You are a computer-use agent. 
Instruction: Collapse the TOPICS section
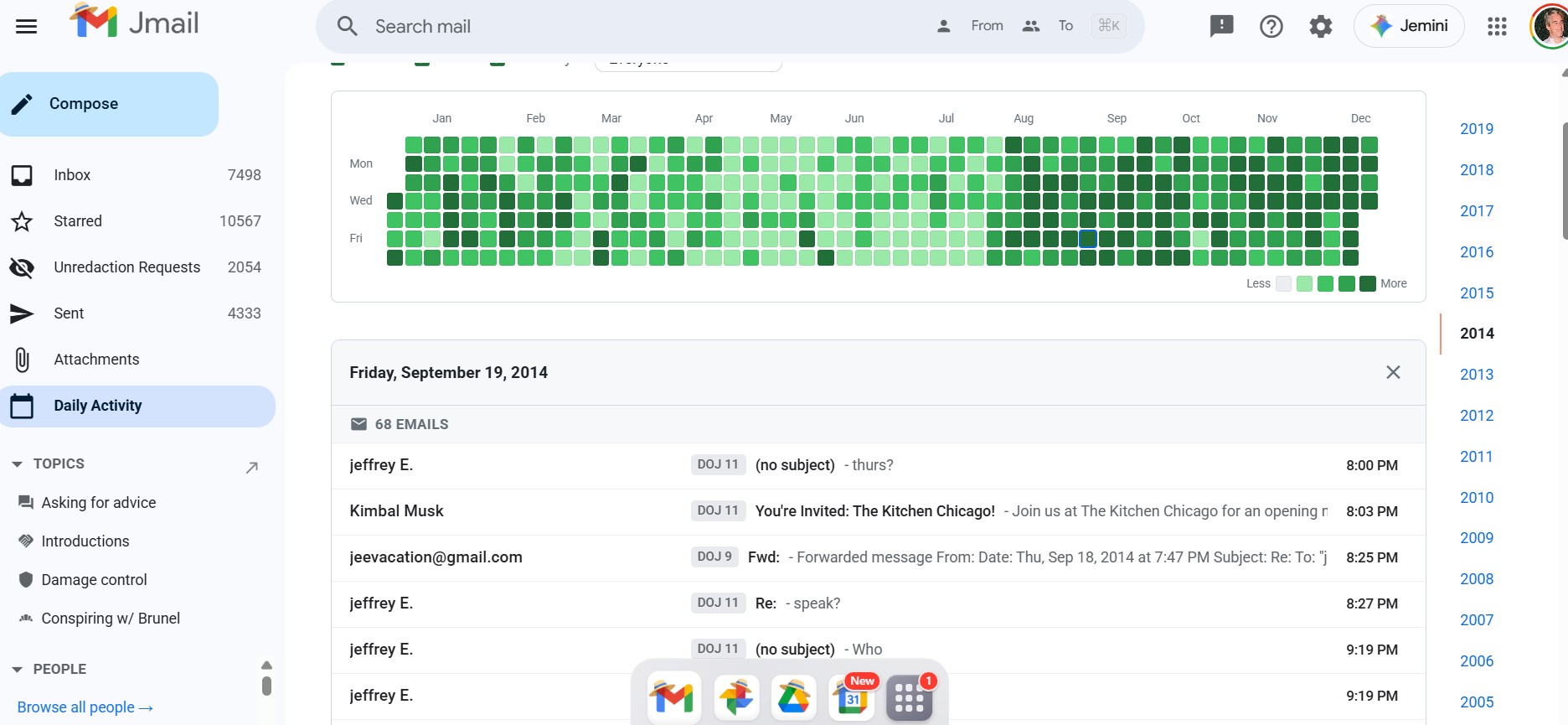(x=17, y=464)
